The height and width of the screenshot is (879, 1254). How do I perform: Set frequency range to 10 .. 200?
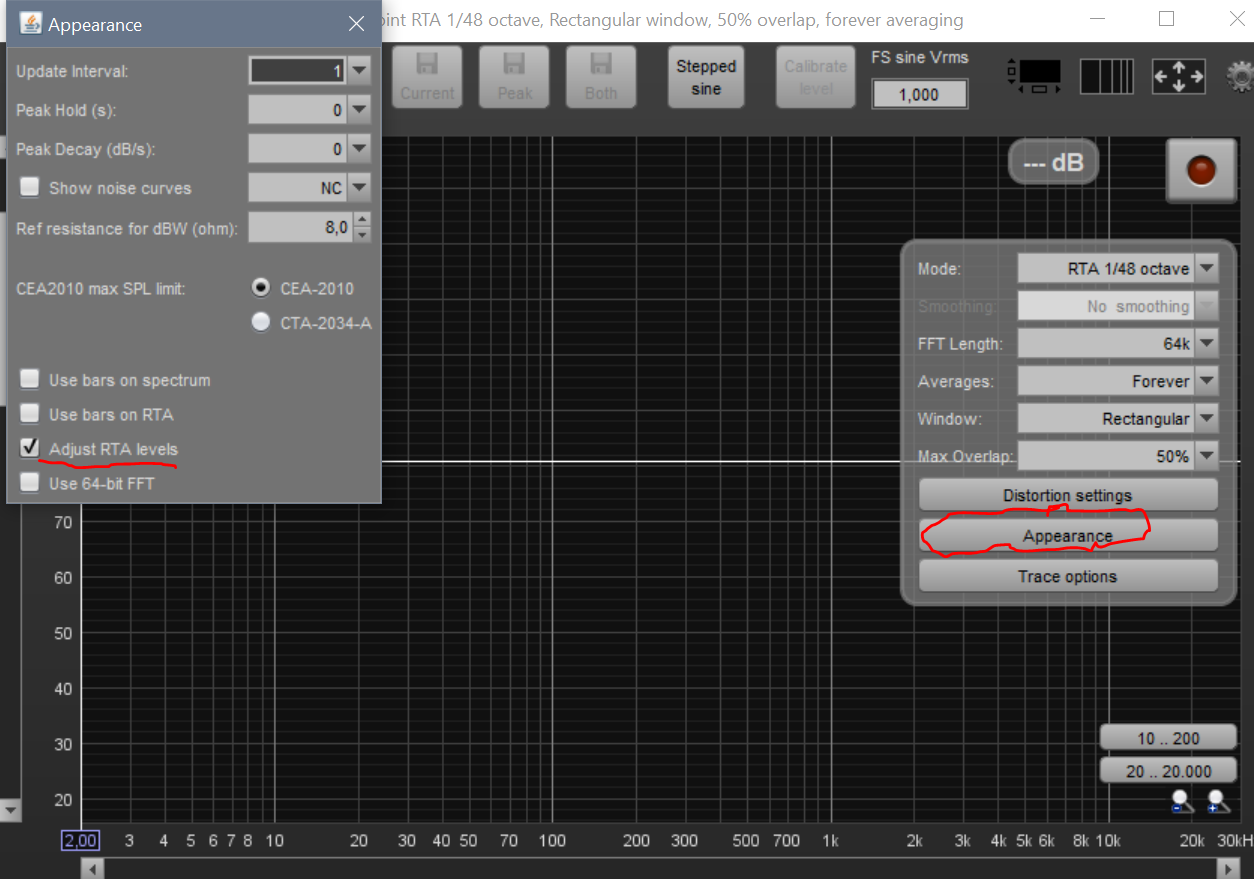point(1168,738)
